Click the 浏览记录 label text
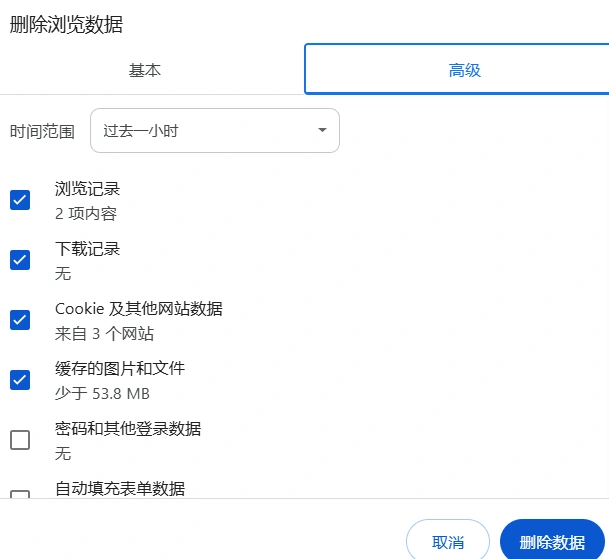The height and width of the screenshot is (559, 609). [87, 189]
